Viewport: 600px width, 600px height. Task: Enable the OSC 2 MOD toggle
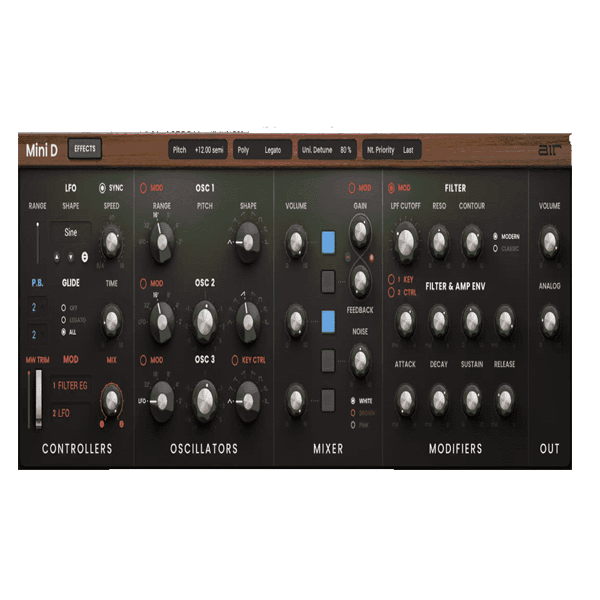tap(143, 283)
